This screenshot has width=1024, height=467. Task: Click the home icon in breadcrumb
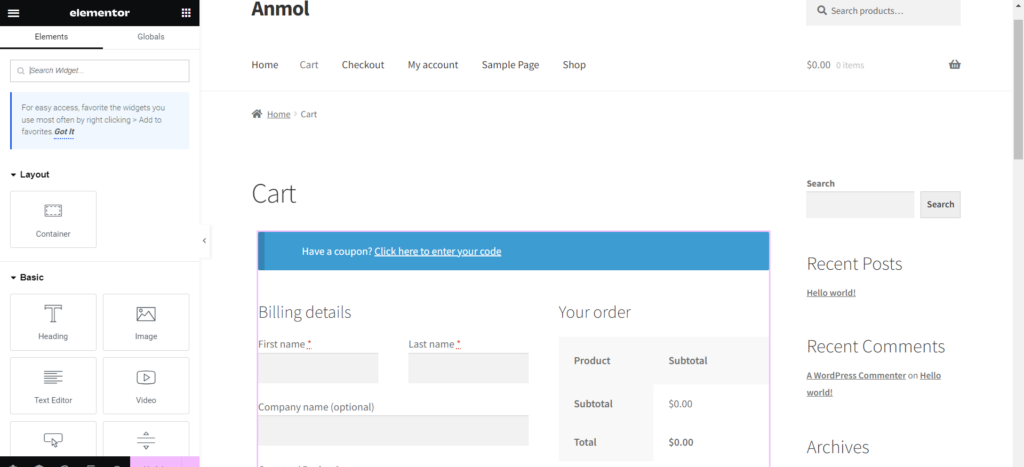(257, 114)
